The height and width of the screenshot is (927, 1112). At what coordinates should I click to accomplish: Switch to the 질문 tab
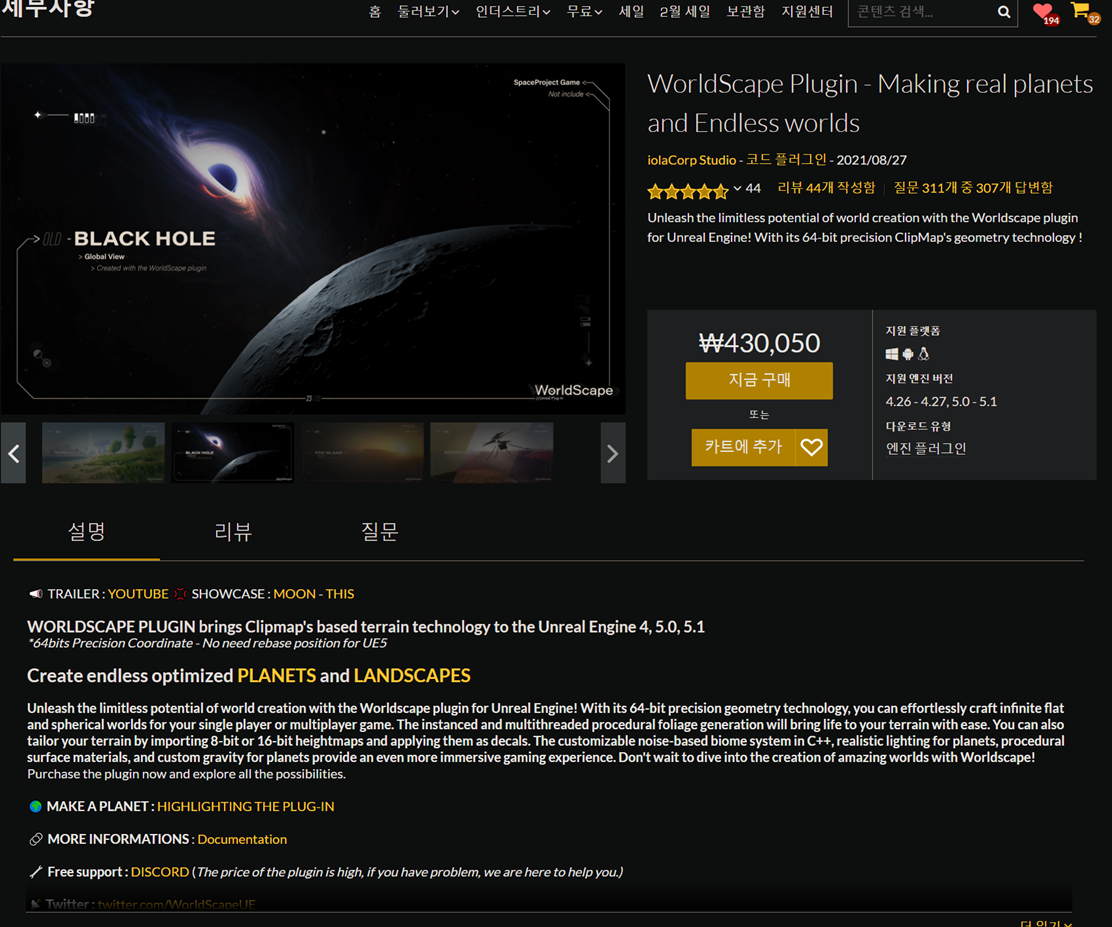[x=379, y=532]
